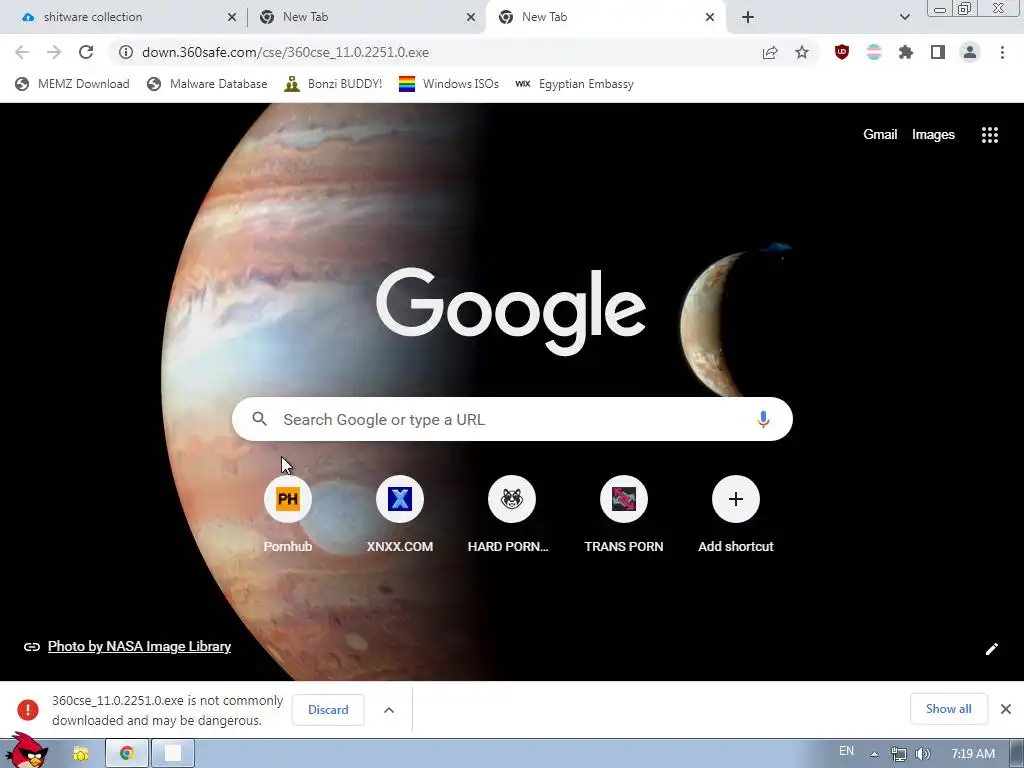The width and height of the screenshot is (1024, 768).
Task: Open the striped flag extension icon
Action: tap(874, 52)
